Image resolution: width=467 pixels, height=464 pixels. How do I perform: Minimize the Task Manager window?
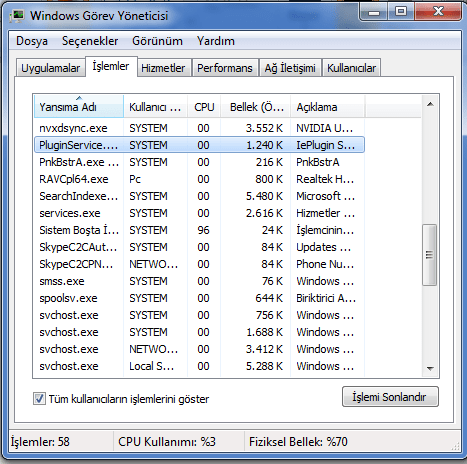click(x=374, y=12)
